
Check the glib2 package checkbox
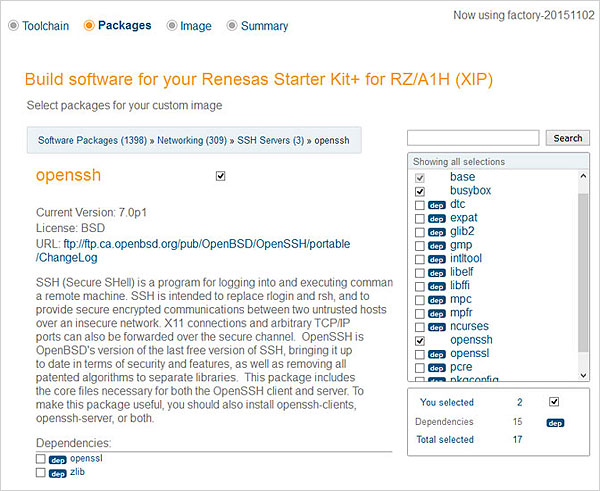pos(420,232)
